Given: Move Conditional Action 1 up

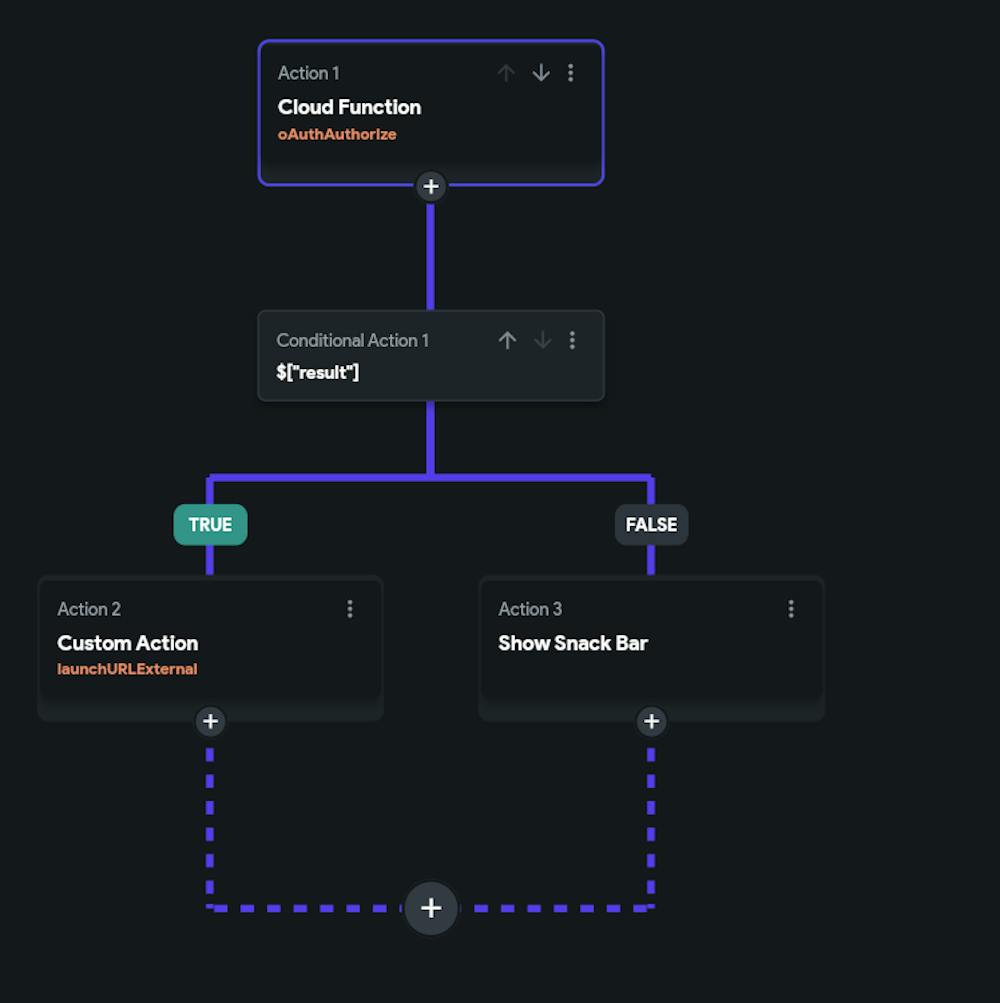Looking at the screenshot, I should (507, 340).
